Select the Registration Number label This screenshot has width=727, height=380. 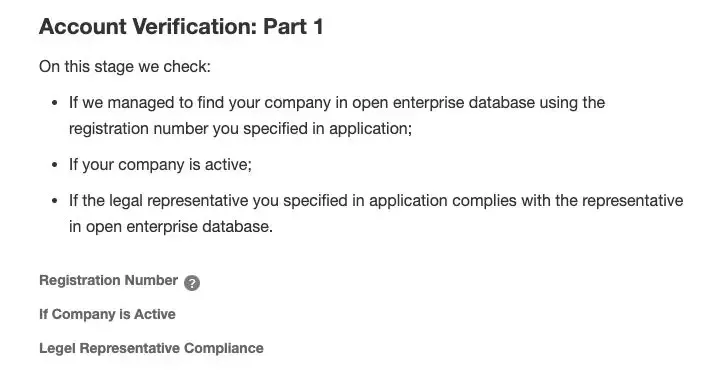(108, 280)
